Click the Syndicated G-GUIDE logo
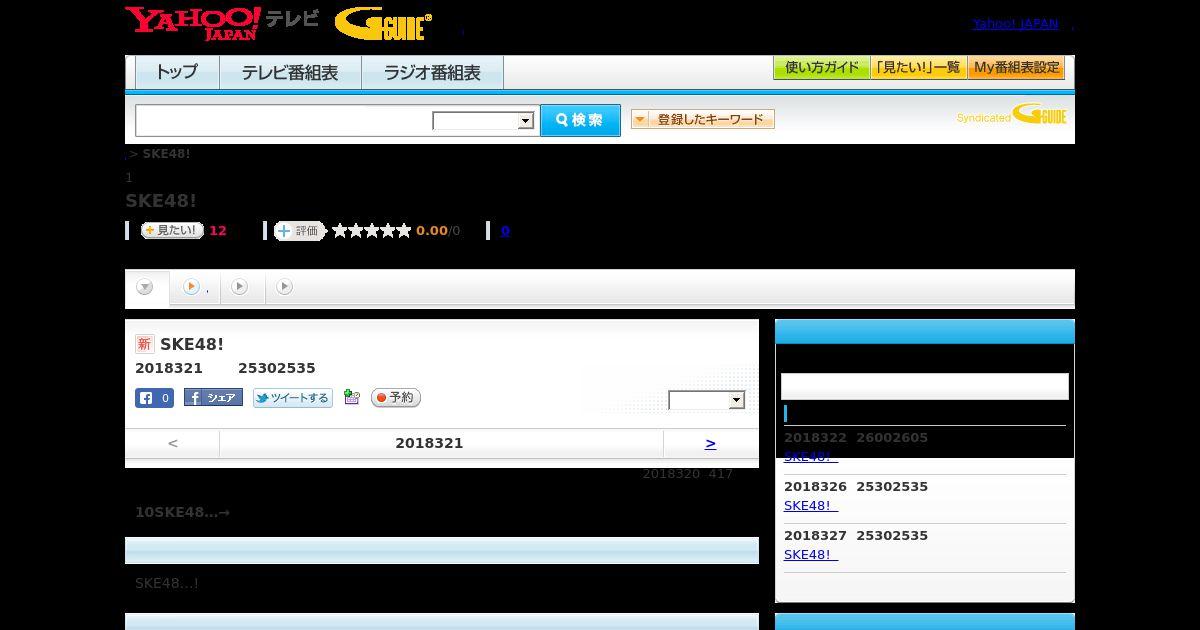This screenshot has height=630, width=1200. pos(1011,115)
